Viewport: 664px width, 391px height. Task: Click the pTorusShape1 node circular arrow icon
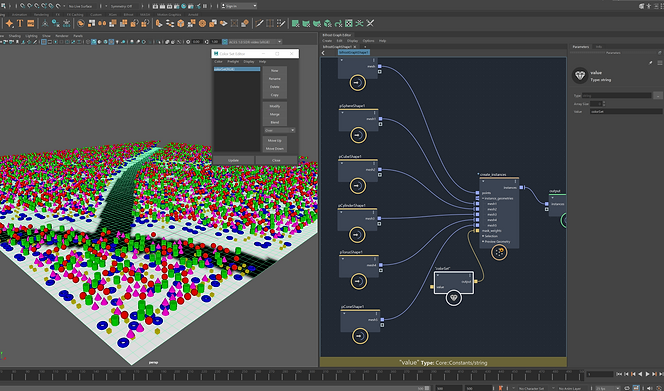pyautogui.click(x=359, y=281)
